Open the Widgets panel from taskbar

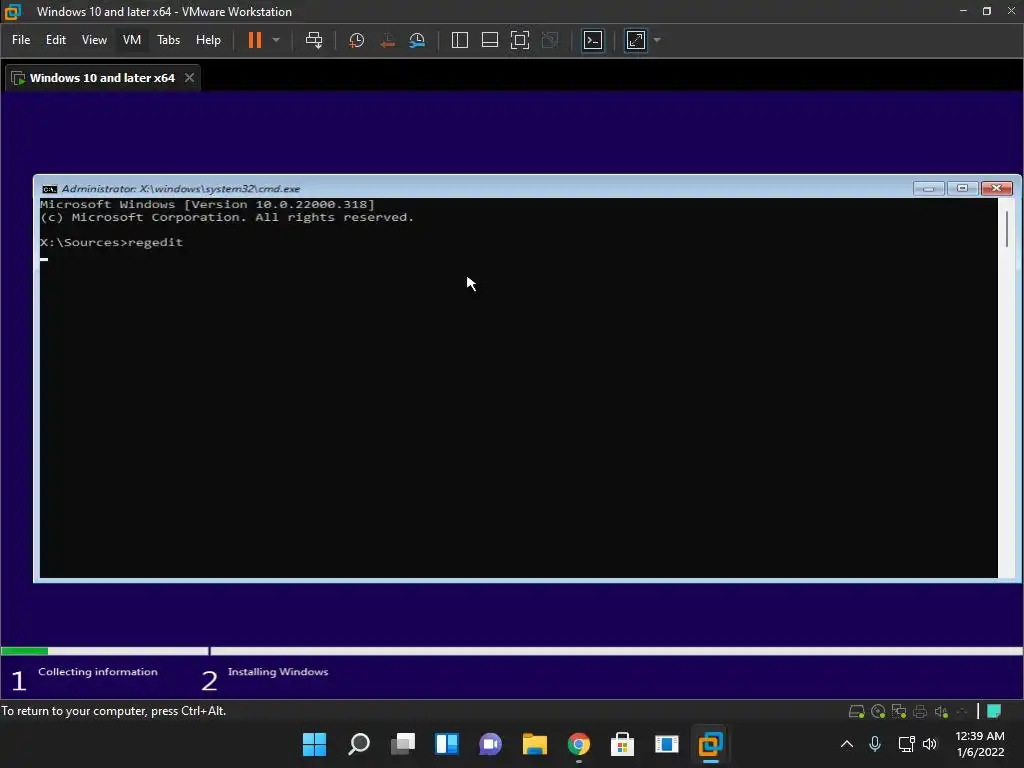tap(447, 744)
